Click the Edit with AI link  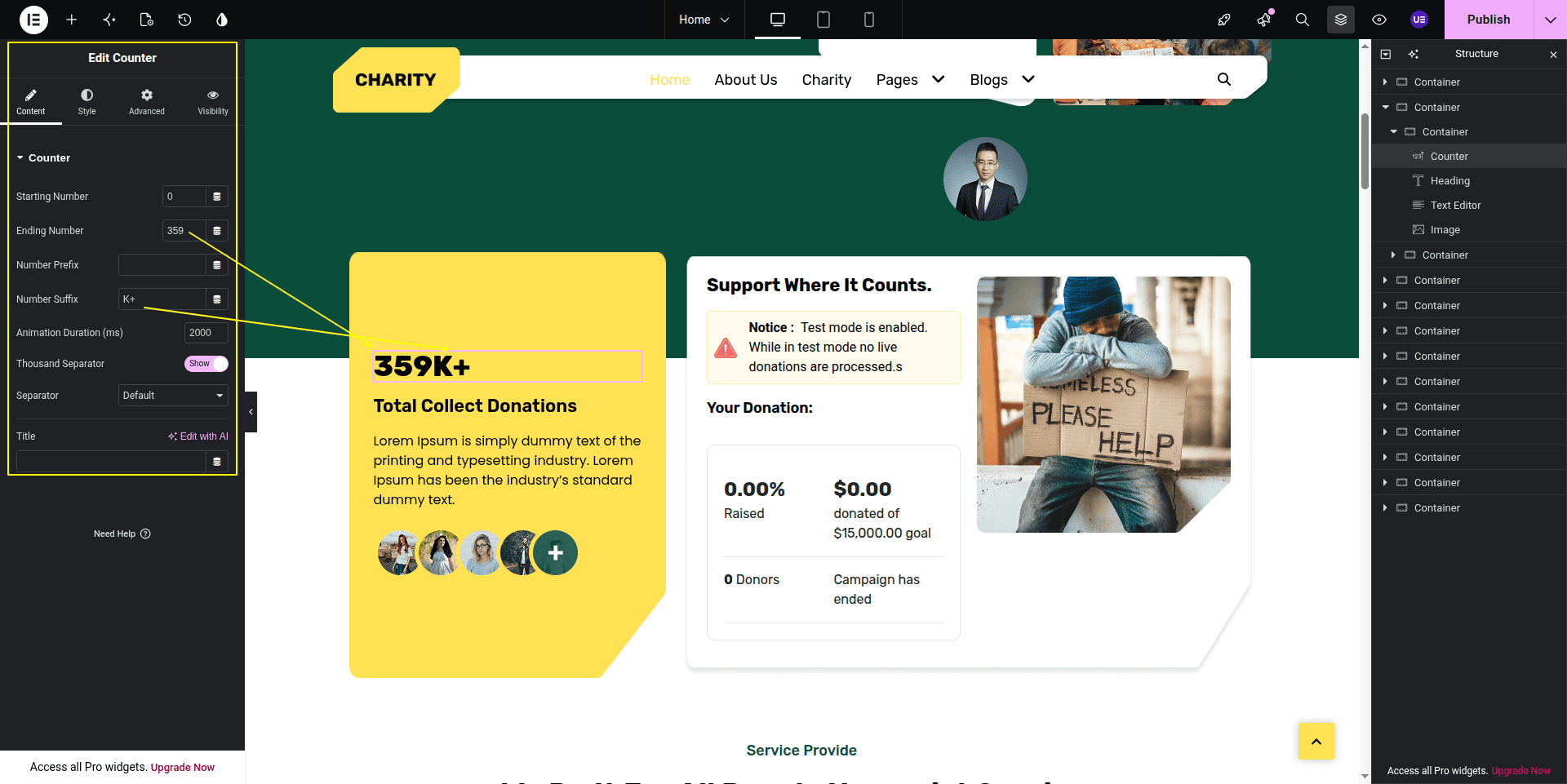click(198, 436)
